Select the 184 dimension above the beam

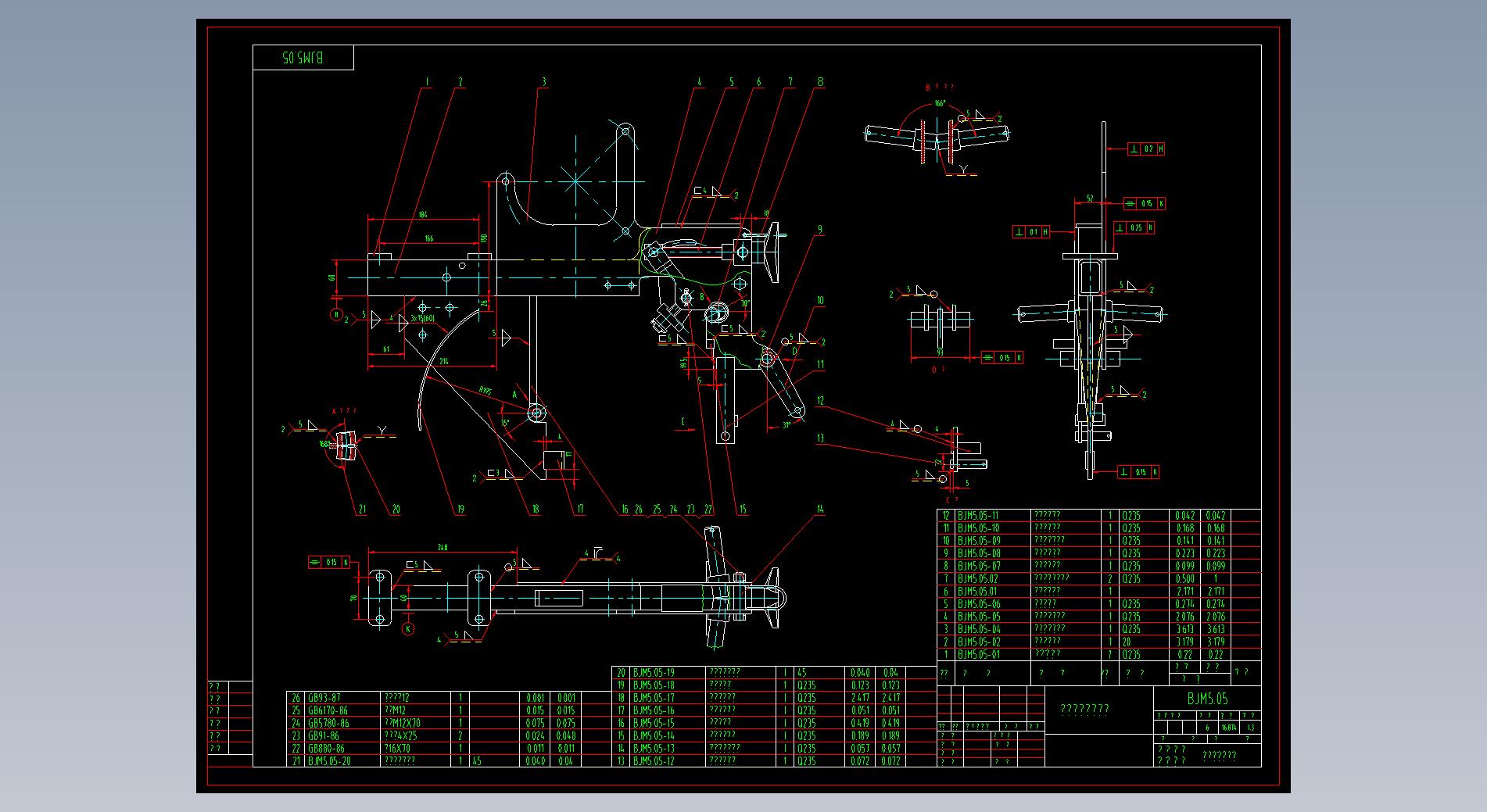423,214
